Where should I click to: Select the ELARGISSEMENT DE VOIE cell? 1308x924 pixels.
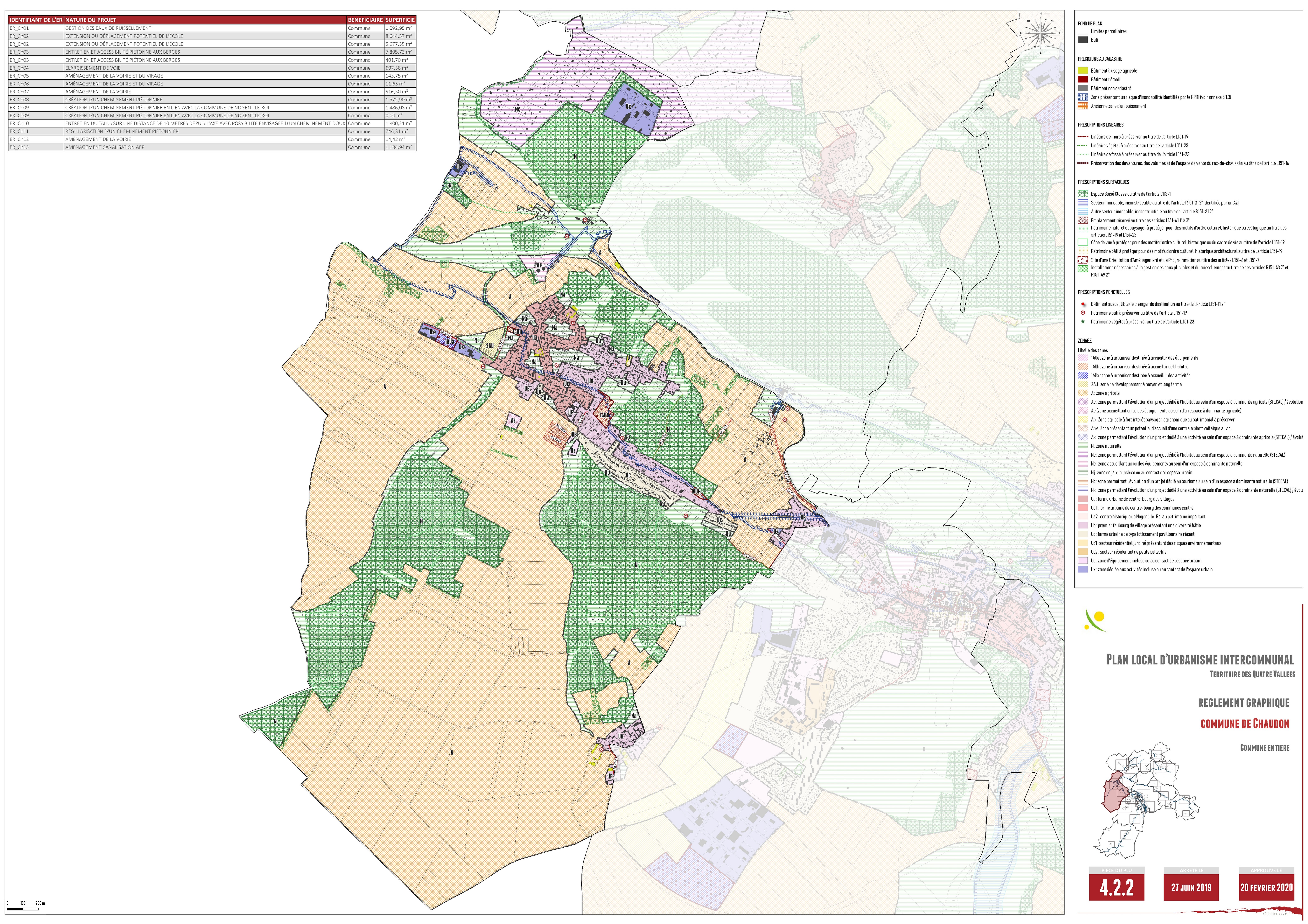point(205,68)
